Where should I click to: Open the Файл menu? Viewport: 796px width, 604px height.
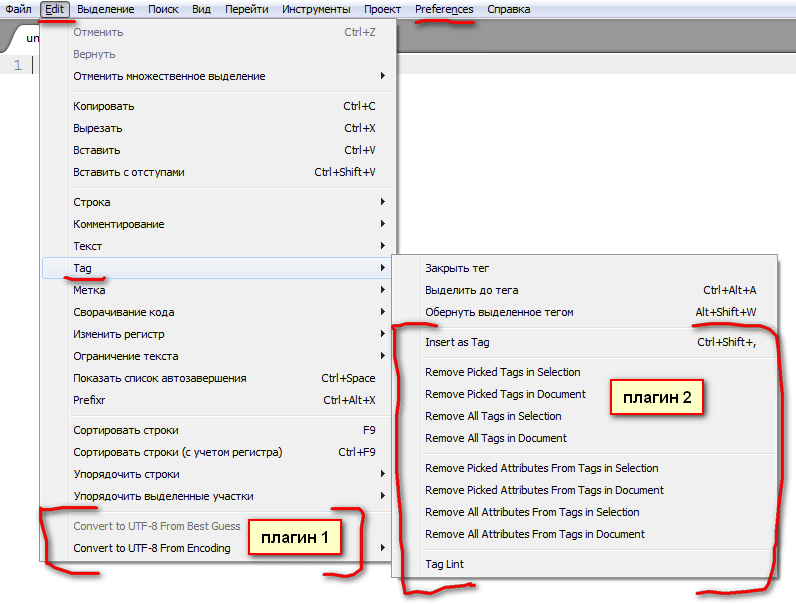(x=18, y=9)
